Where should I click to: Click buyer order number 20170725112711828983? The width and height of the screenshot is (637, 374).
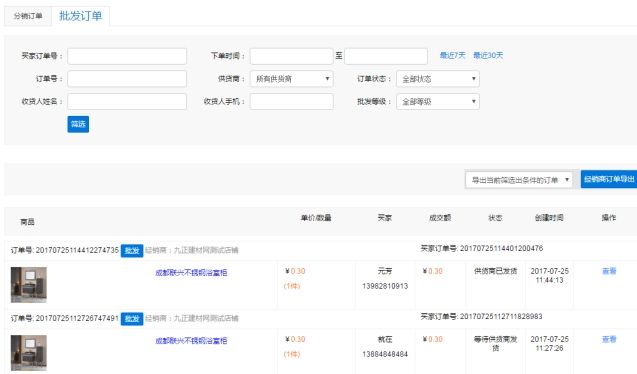click(501, 316)
